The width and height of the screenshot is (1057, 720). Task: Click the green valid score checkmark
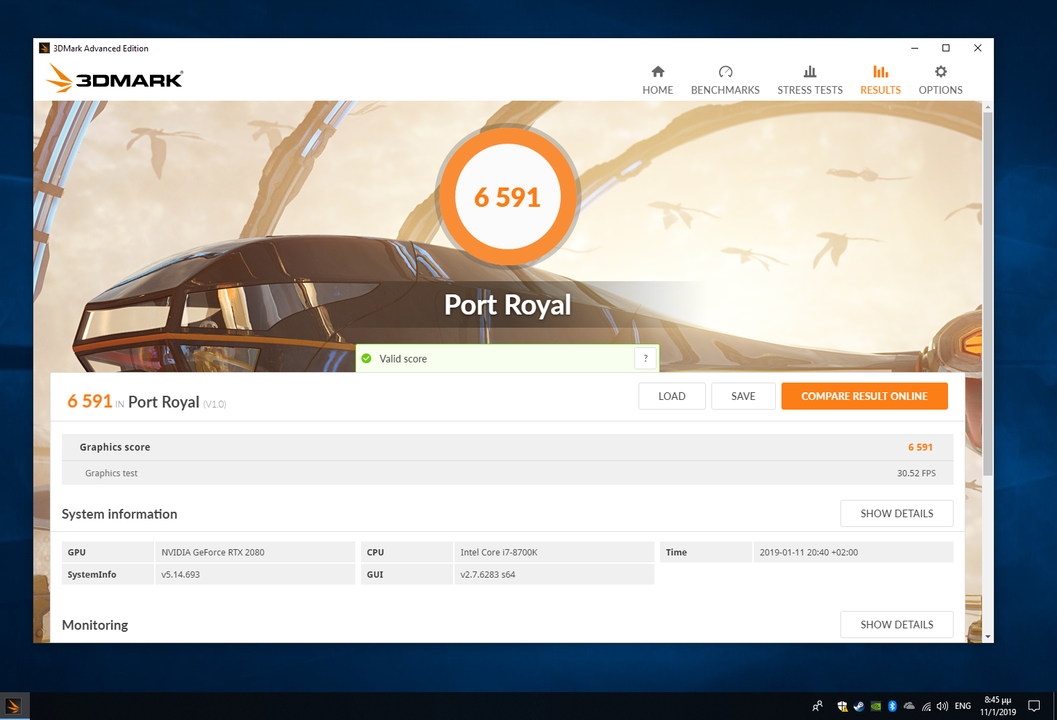tap(366, 359)
